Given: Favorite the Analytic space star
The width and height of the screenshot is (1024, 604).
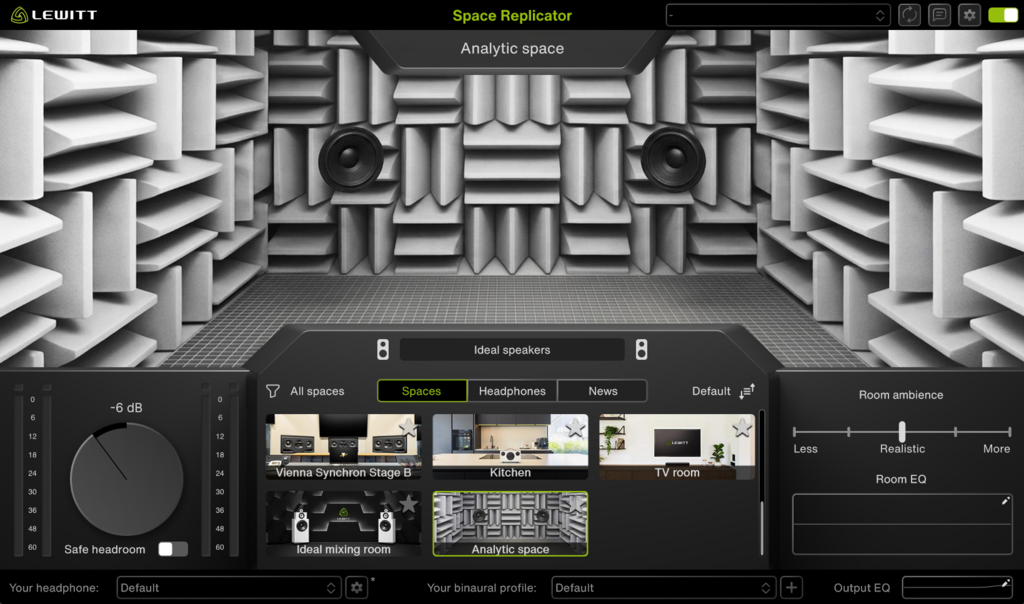Looking at the screenshot, I should [x=575, y=503].
